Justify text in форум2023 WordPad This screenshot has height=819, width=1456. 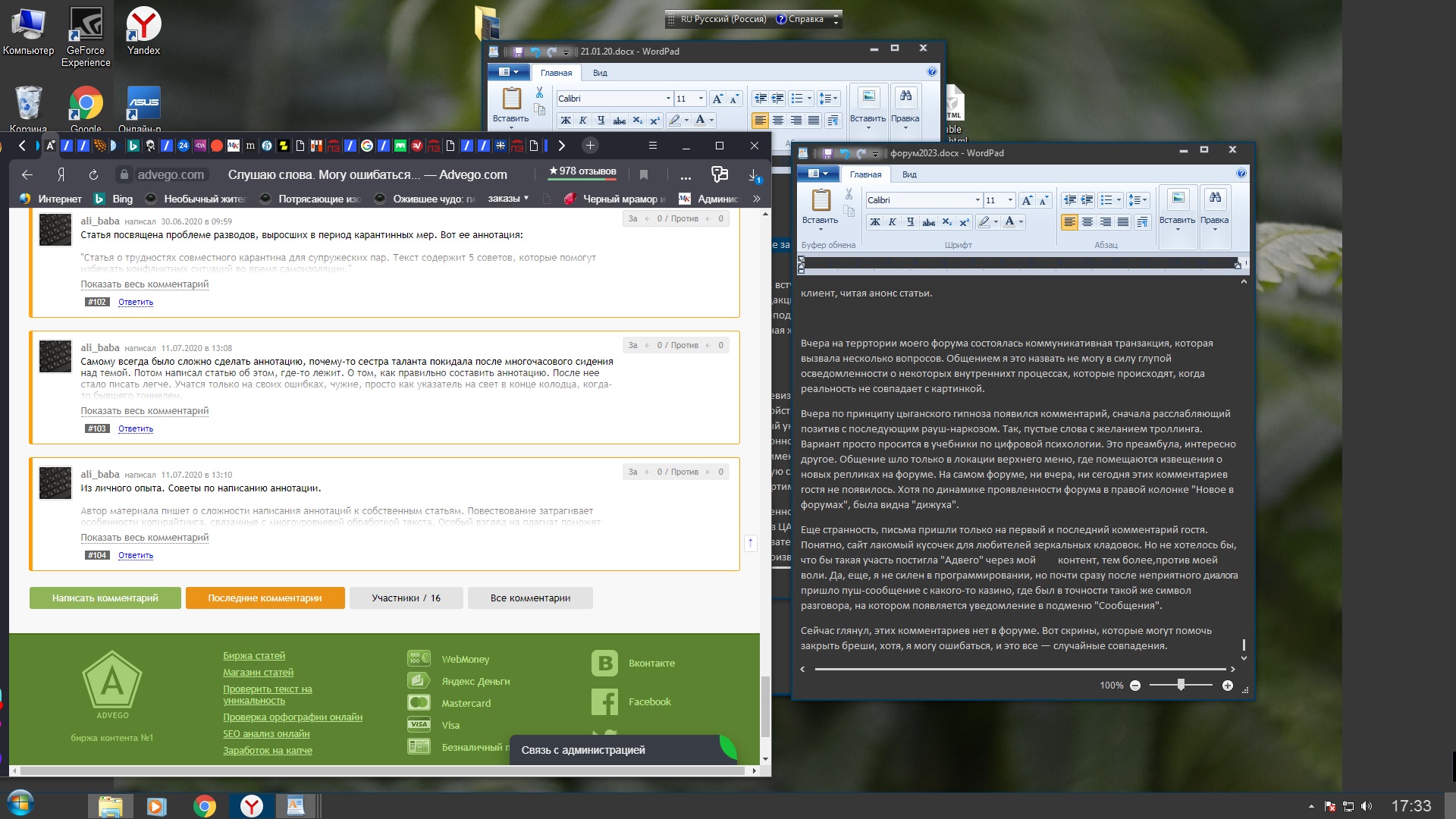tap(1123, 222)
